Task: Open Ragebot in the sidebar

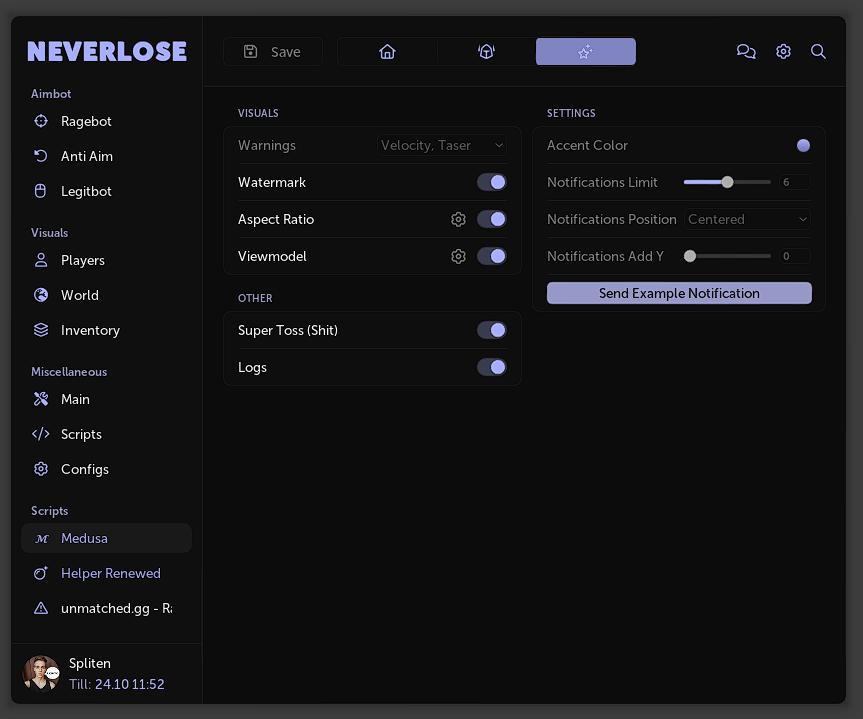Action: 86,121
